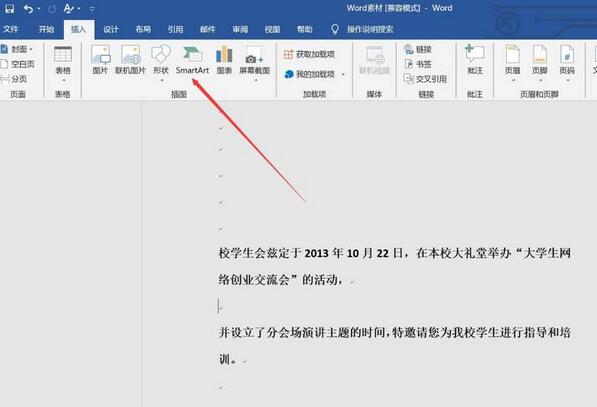Viewport: 597px width, 407px height.
Task: Open Customize Quick Access Toolbar dropdown
Action: (x=92, y=8)
